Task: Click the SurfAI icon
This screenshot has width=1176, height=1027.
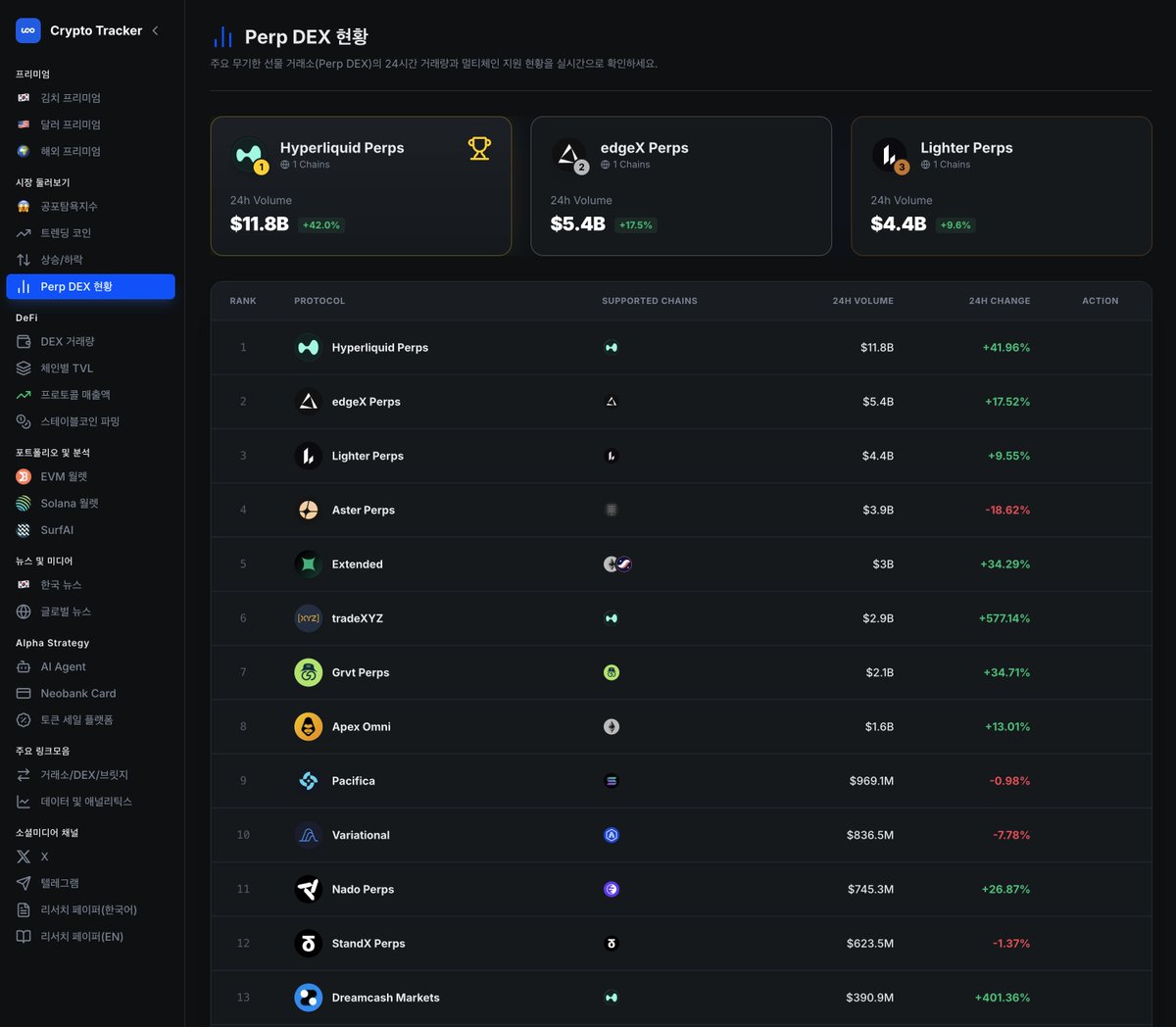Action: [24, 530]
